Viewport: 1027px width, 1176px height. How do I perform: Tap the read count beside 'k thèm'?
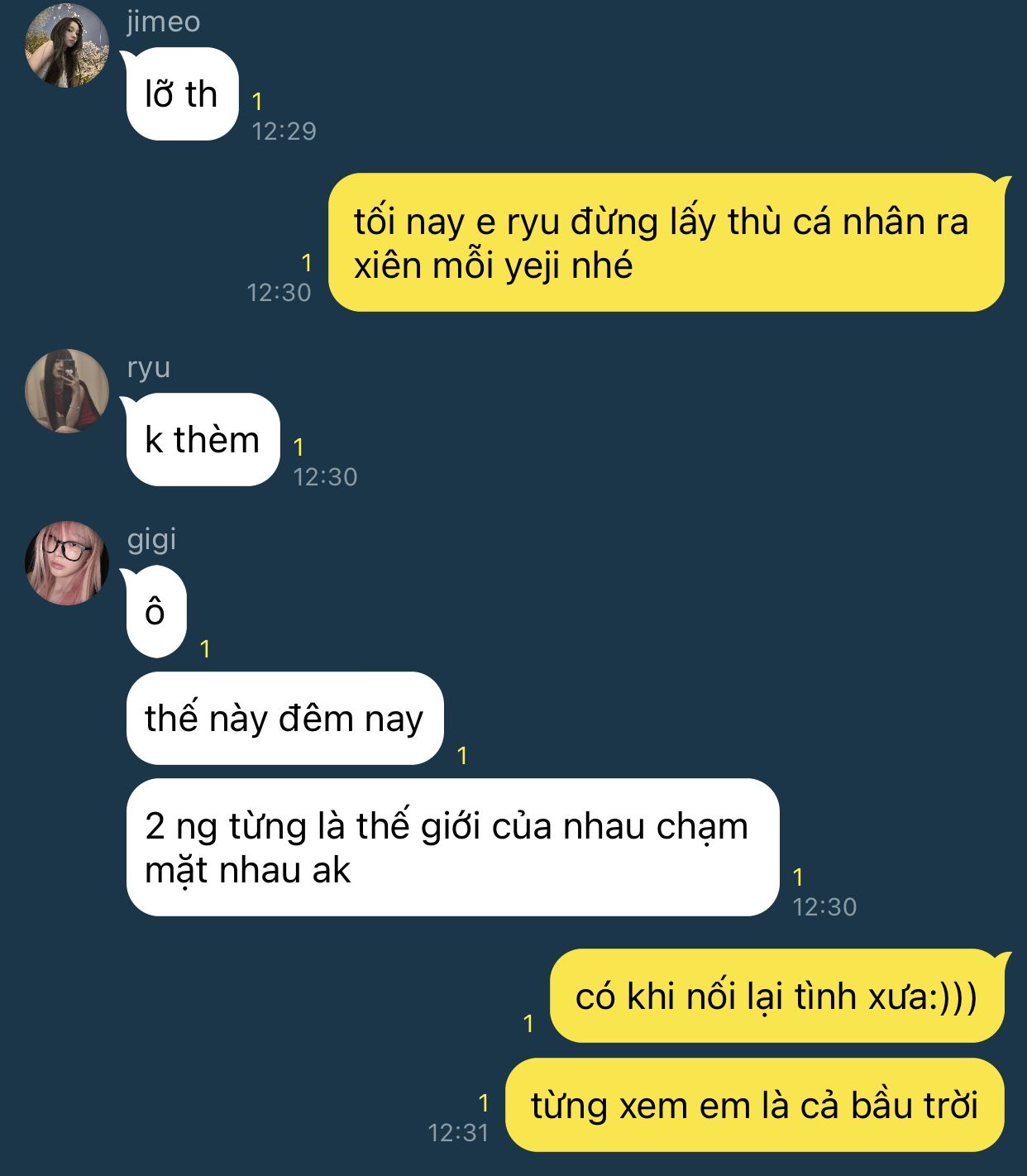click(299, 447)
